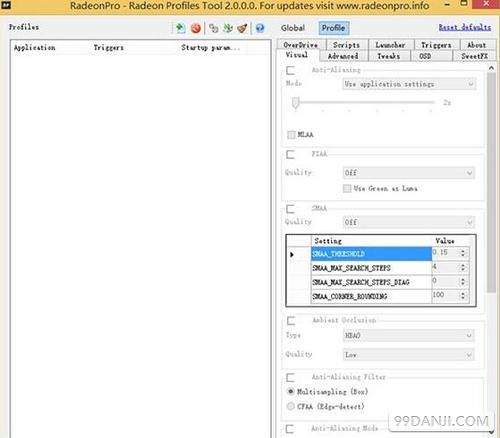The height and width of the screenshot is (438, 500).
Task: Select the SMAA_THRESHOLD row
Action: (x=371, y=254)
